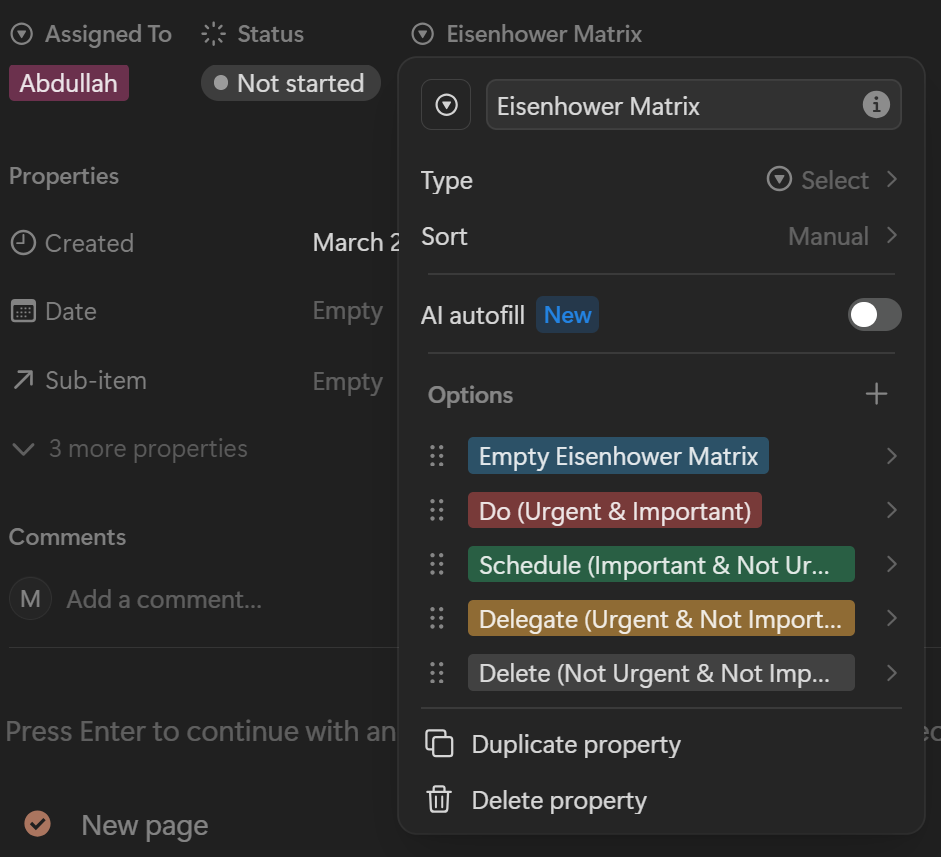Image resolution: width=941 pixels, height=857 pixels.
Task: Click the orange checkmark icon next to New page
Action: point(37,823)
